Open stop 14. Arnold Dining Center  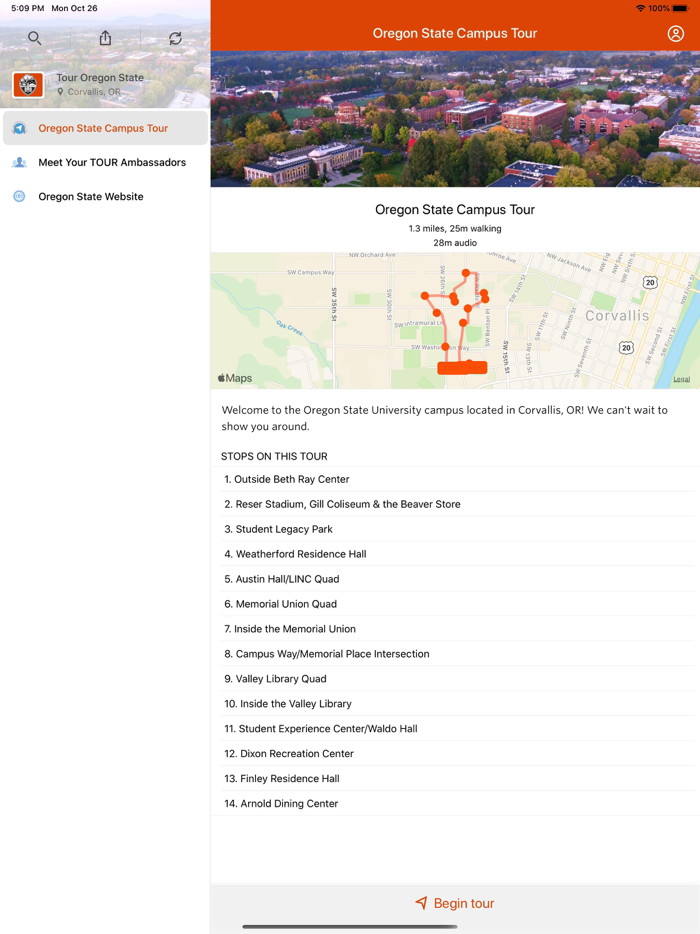458,804
